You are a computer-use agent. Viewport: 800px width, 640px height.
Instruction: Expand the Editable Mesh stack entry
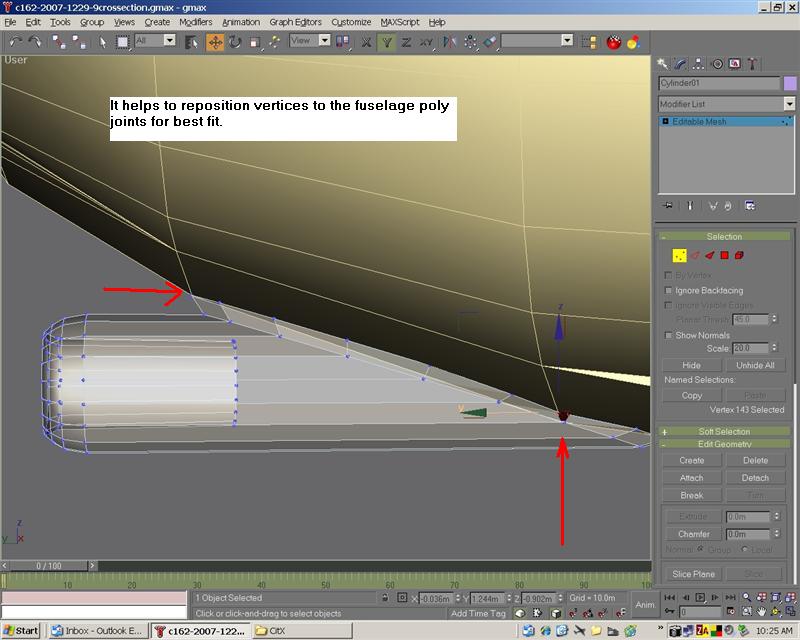(665, 121)
